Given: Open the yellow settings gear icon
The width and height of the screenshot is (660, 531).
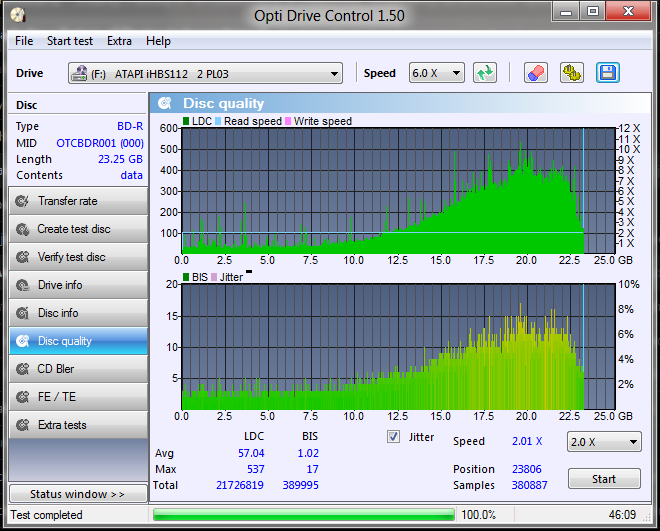Looking at the screenshot, I should 572,73.
